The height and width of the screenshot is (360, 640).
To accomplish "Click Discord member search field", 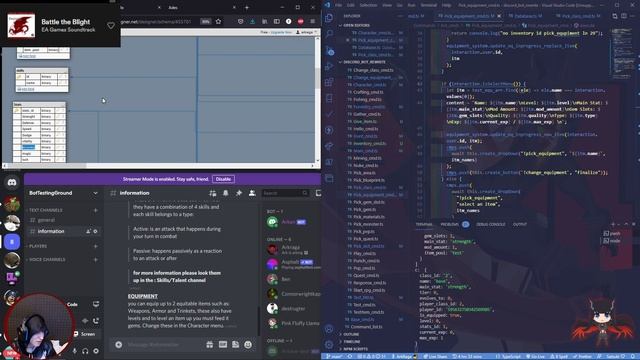I will coord(285,193).
